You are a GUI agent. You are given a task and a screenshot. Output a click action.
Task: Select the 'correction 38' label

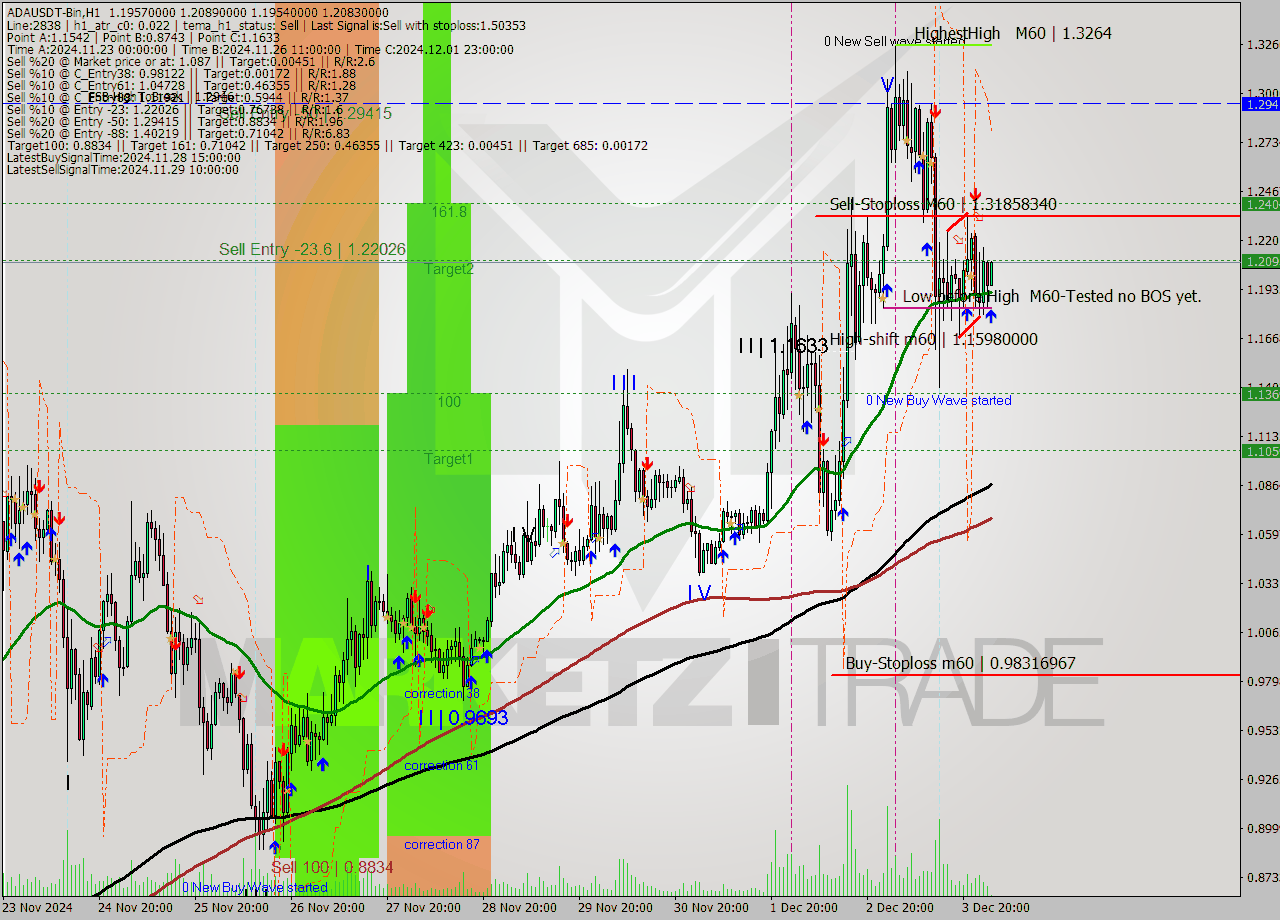[x=442, y=693]
